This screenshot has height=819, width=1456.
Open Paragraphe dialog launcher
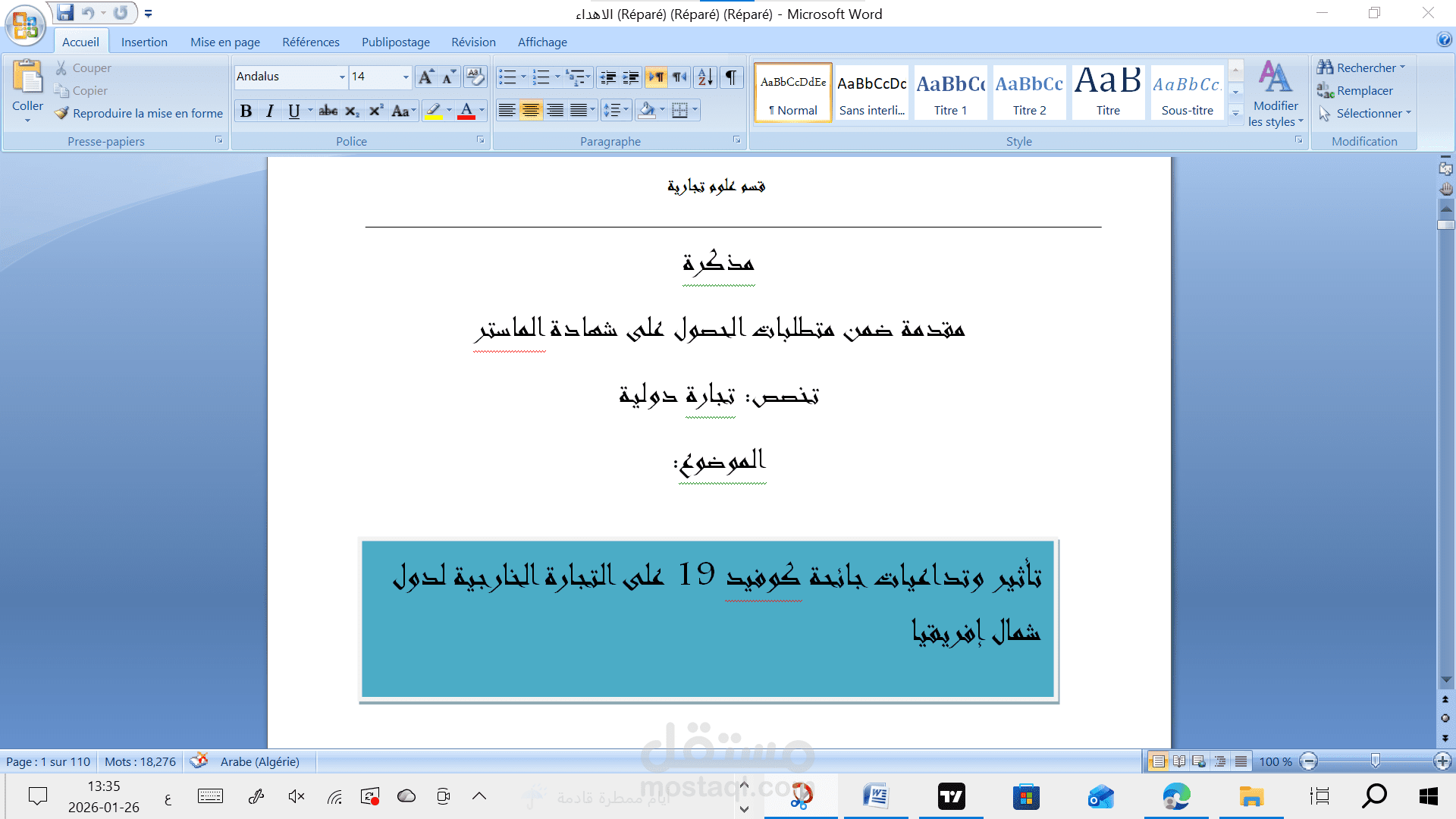coord(736,140)
